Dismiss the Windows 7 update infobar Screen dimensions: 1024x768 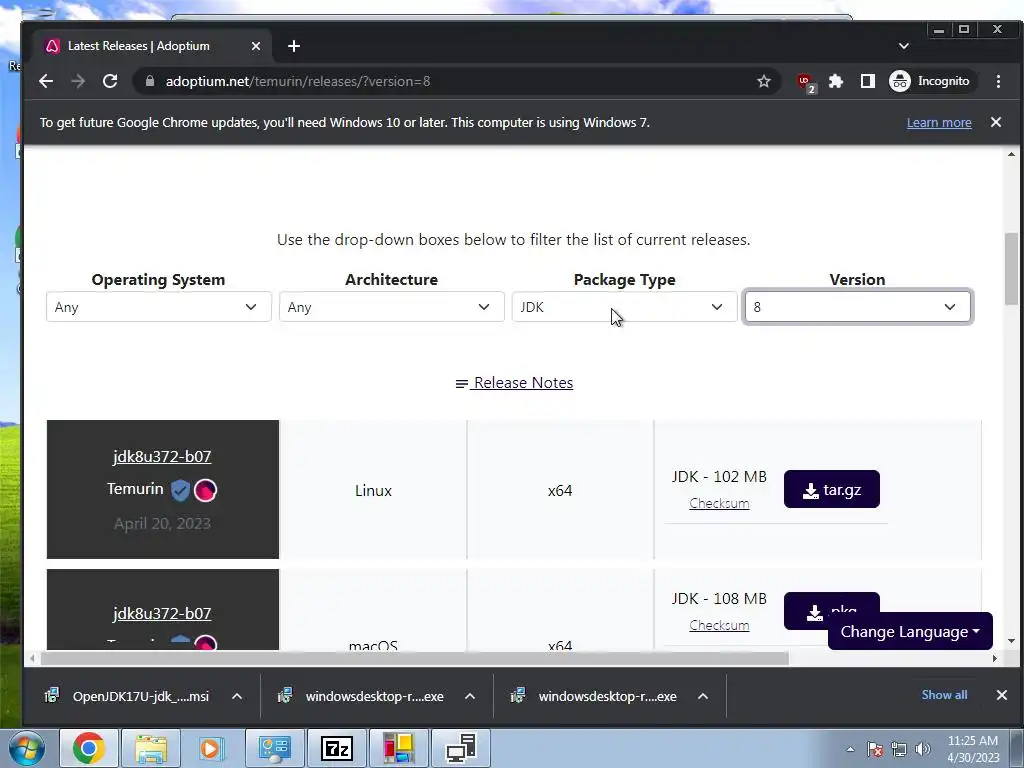995,122
